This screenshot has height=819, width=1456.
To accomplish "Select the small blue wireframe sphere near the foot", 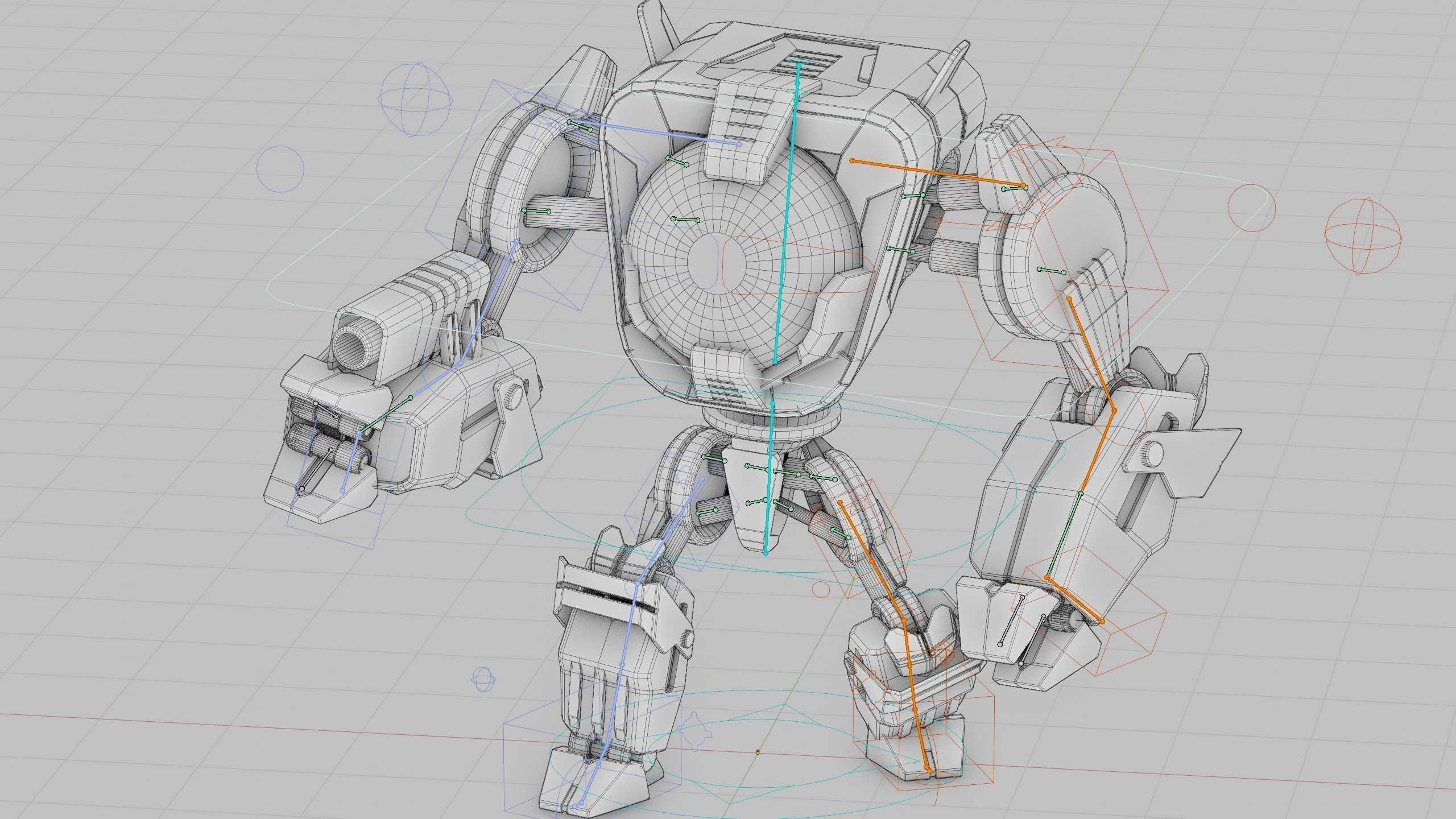I will click(483, 679).
